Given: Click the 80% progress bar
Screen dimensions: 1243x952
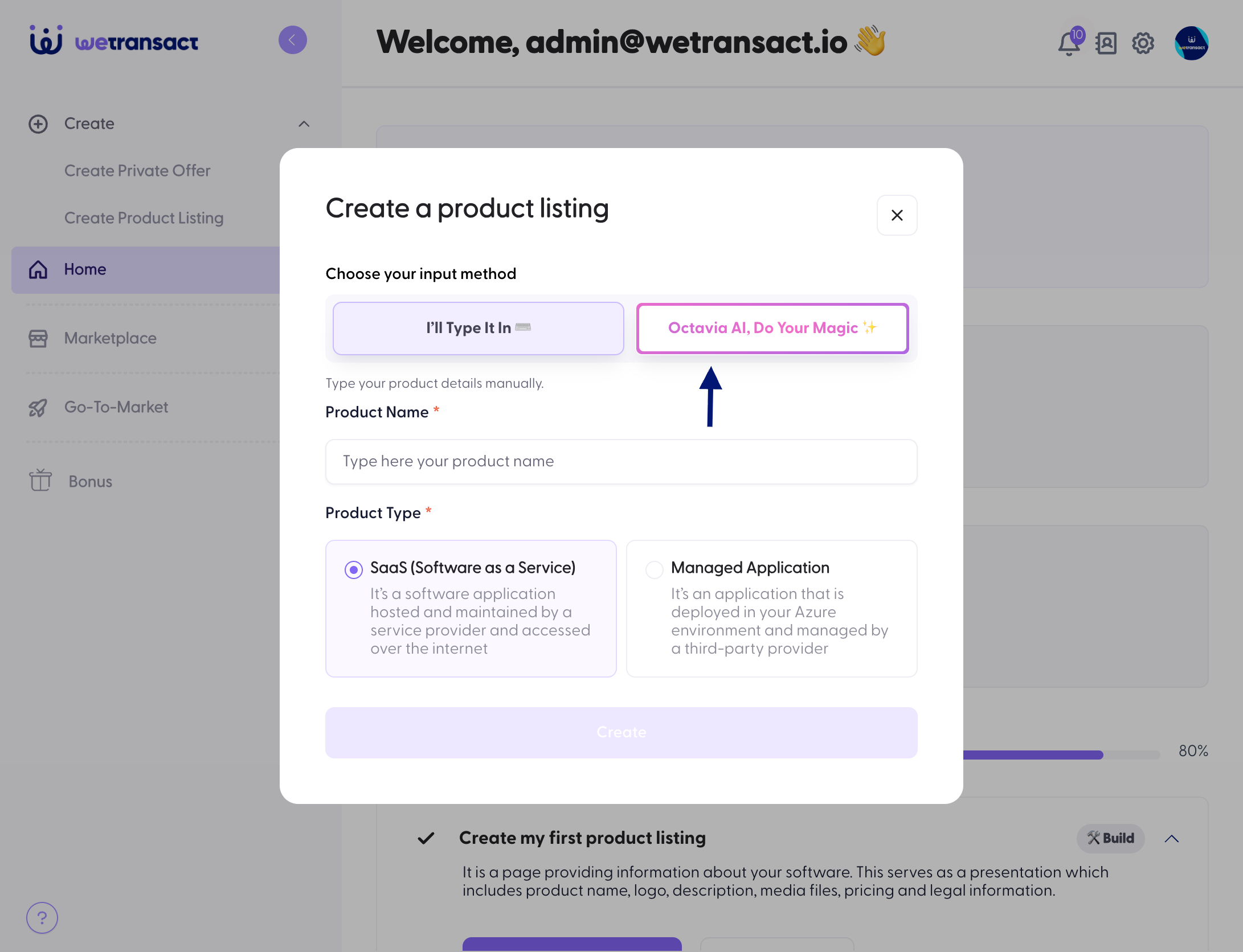Looking at the screenshot, I should pyautogui.click(x=1061, y=755).
